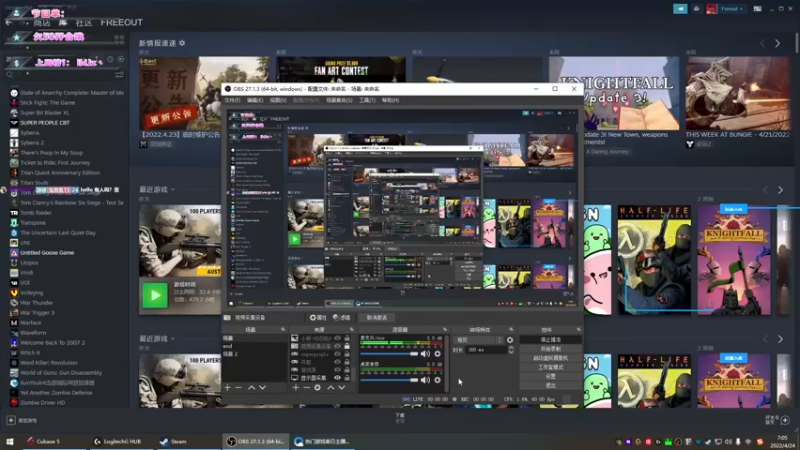
Task: Mute the desktop audio speaker icon in the OBS mixer
Action: tap(426, 380)
